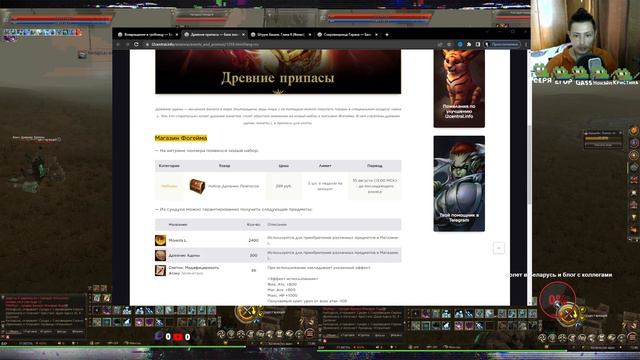Click the 'Свиток: Модифицировать' scroll icon

[160, 270]
